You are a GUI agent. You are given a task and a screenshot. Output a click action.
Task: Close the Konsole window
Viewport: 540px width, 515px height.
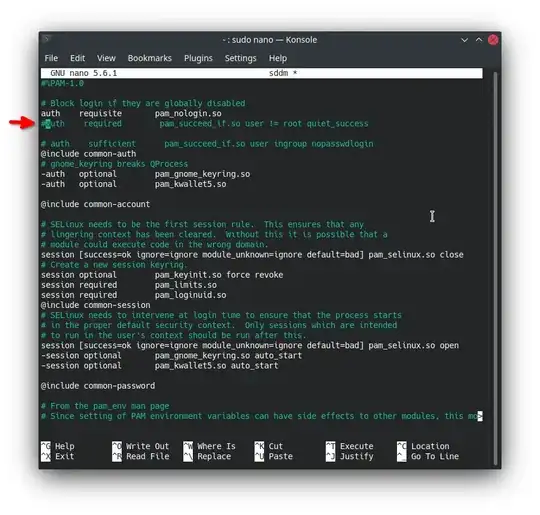tap(493, 40)
